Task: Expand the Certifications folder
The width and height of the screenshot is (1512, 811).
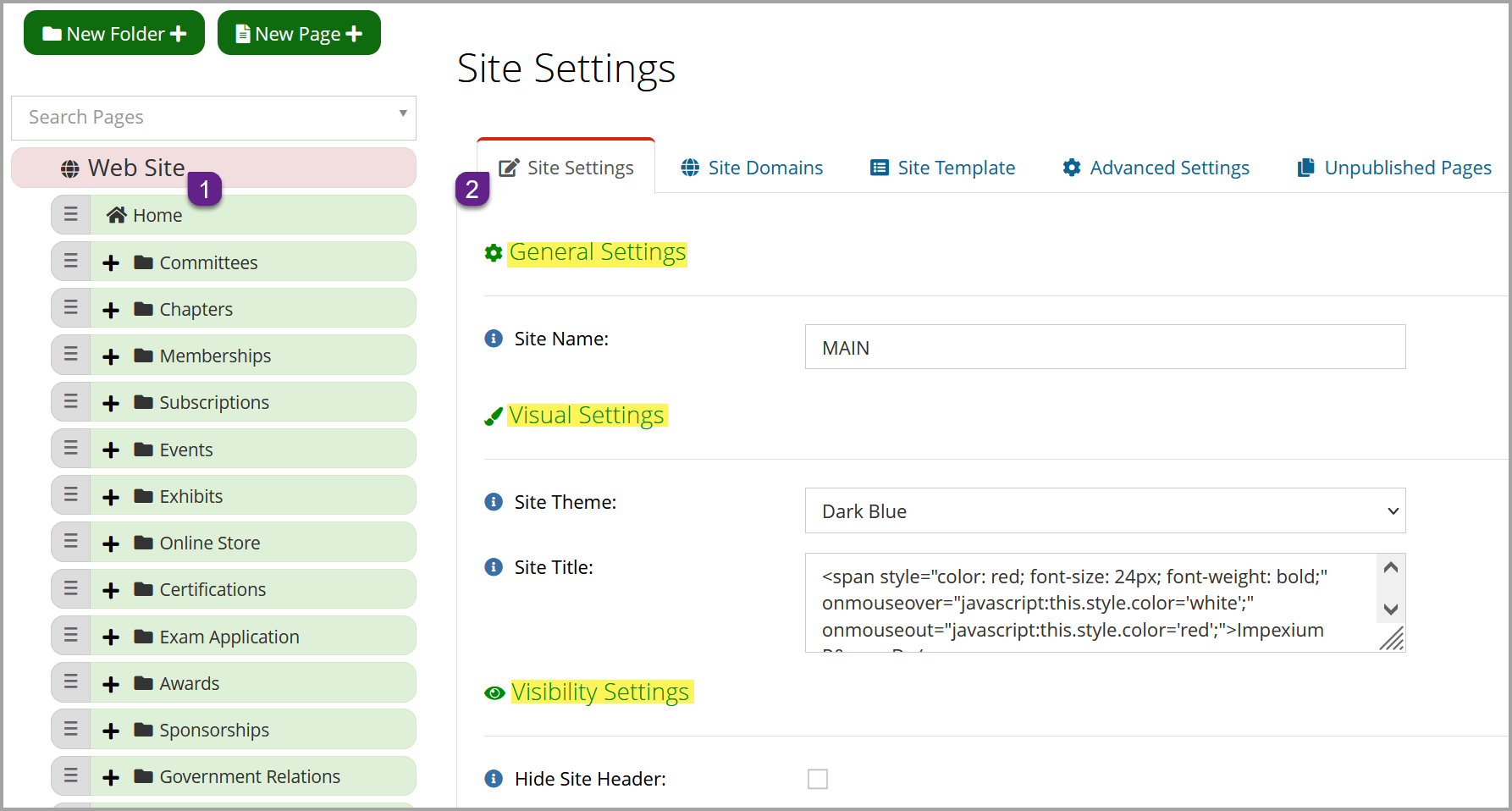Action: [x=111, y=590]
